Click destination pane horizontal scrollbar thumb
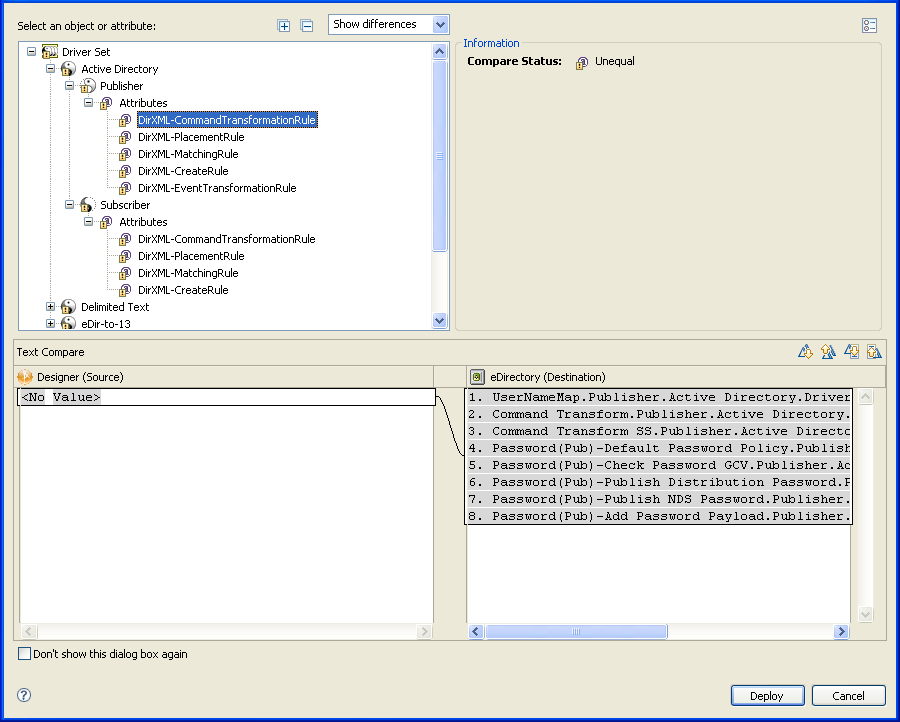Image resolution: width=900 pixels, height=722 pixels. coord(576,631)
